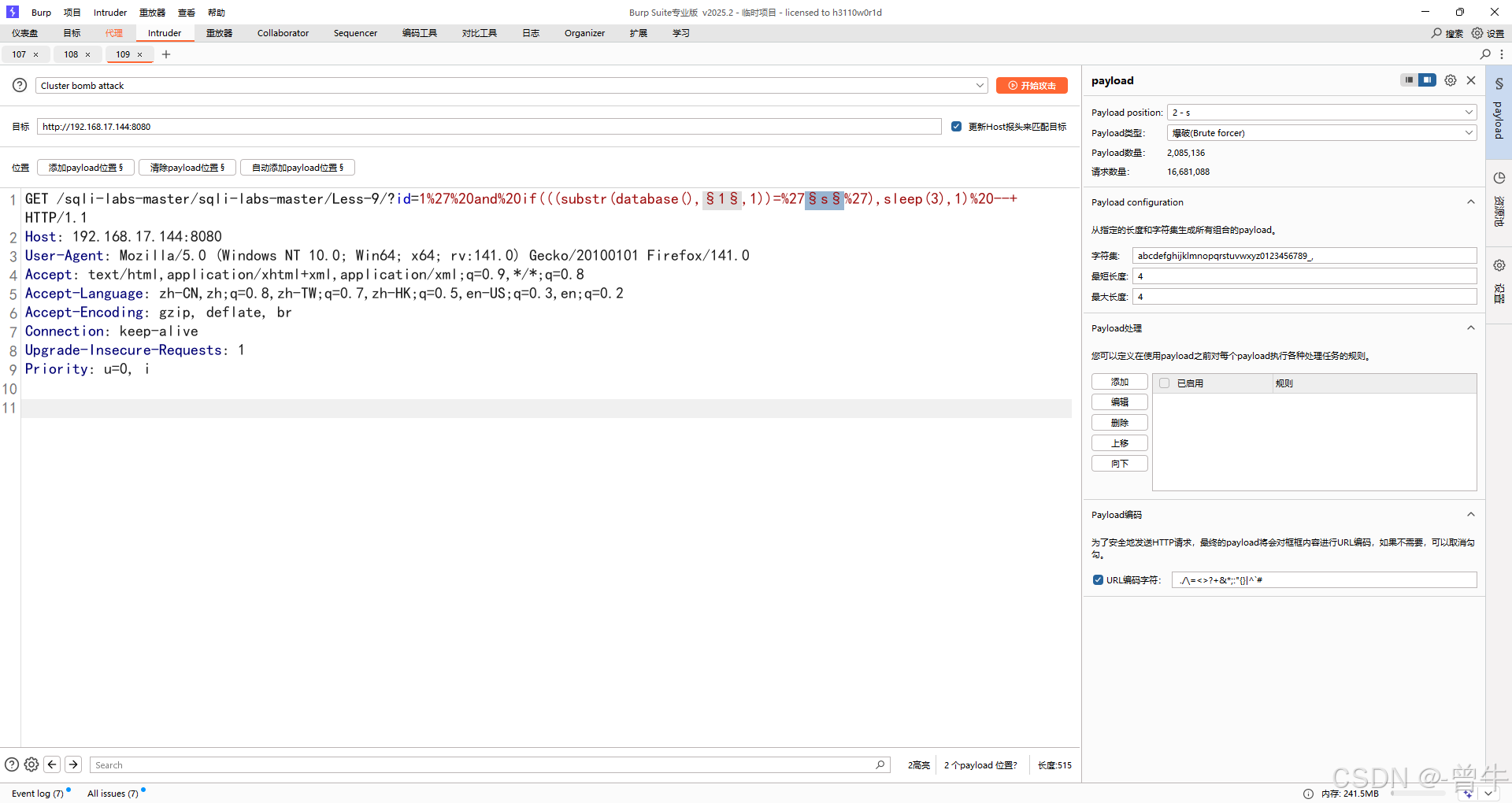This screenshot has width=1512, height=803.
Task: Switch payload panel to right-docked layout
Action: click(1427, 80)
